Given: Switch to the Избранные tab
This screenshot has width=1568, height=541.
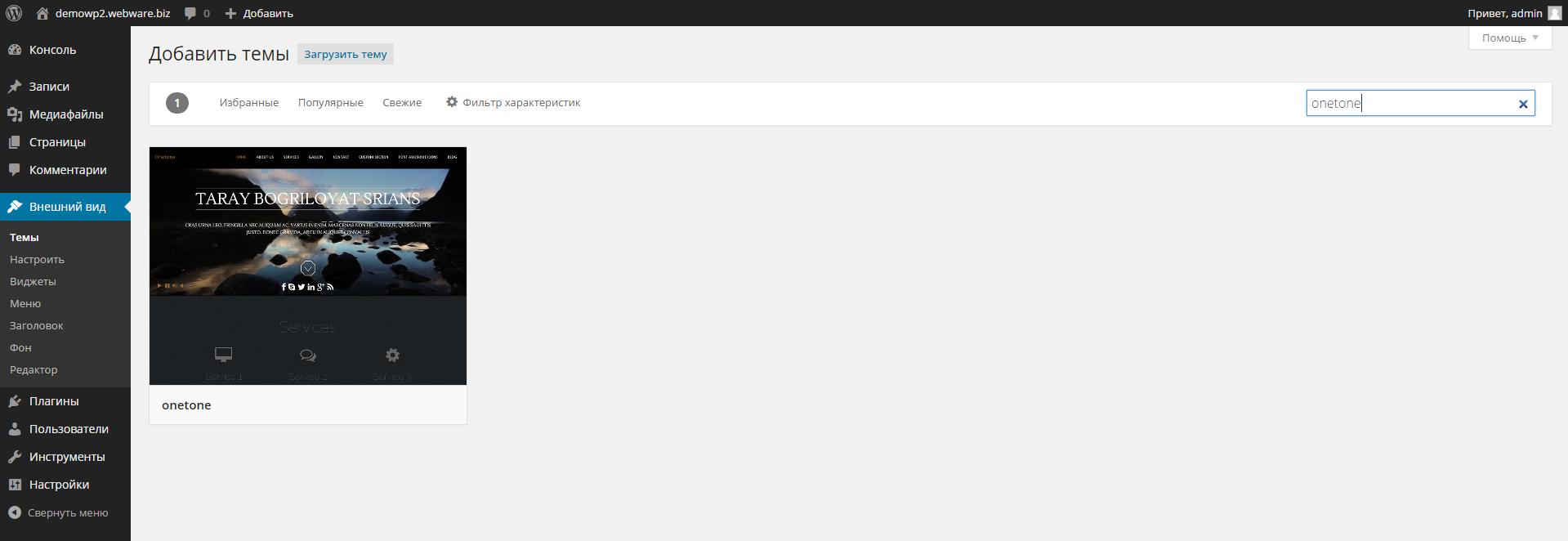Looking at the screenshot, I should (249, 103).
